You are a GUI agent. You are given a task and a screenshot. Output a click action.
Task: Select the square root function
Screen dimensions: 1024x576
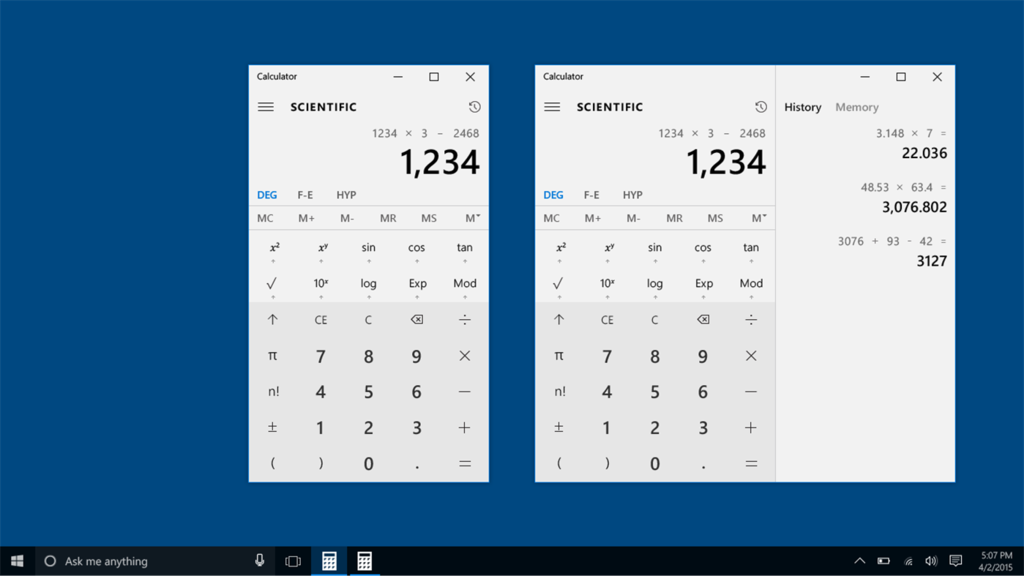pos(273,283)
